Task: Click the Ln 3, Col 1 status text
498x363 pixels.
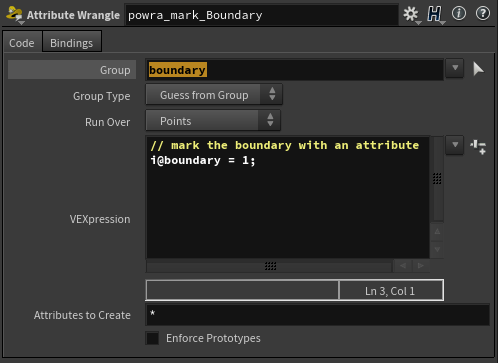Action: click(390, 291)
